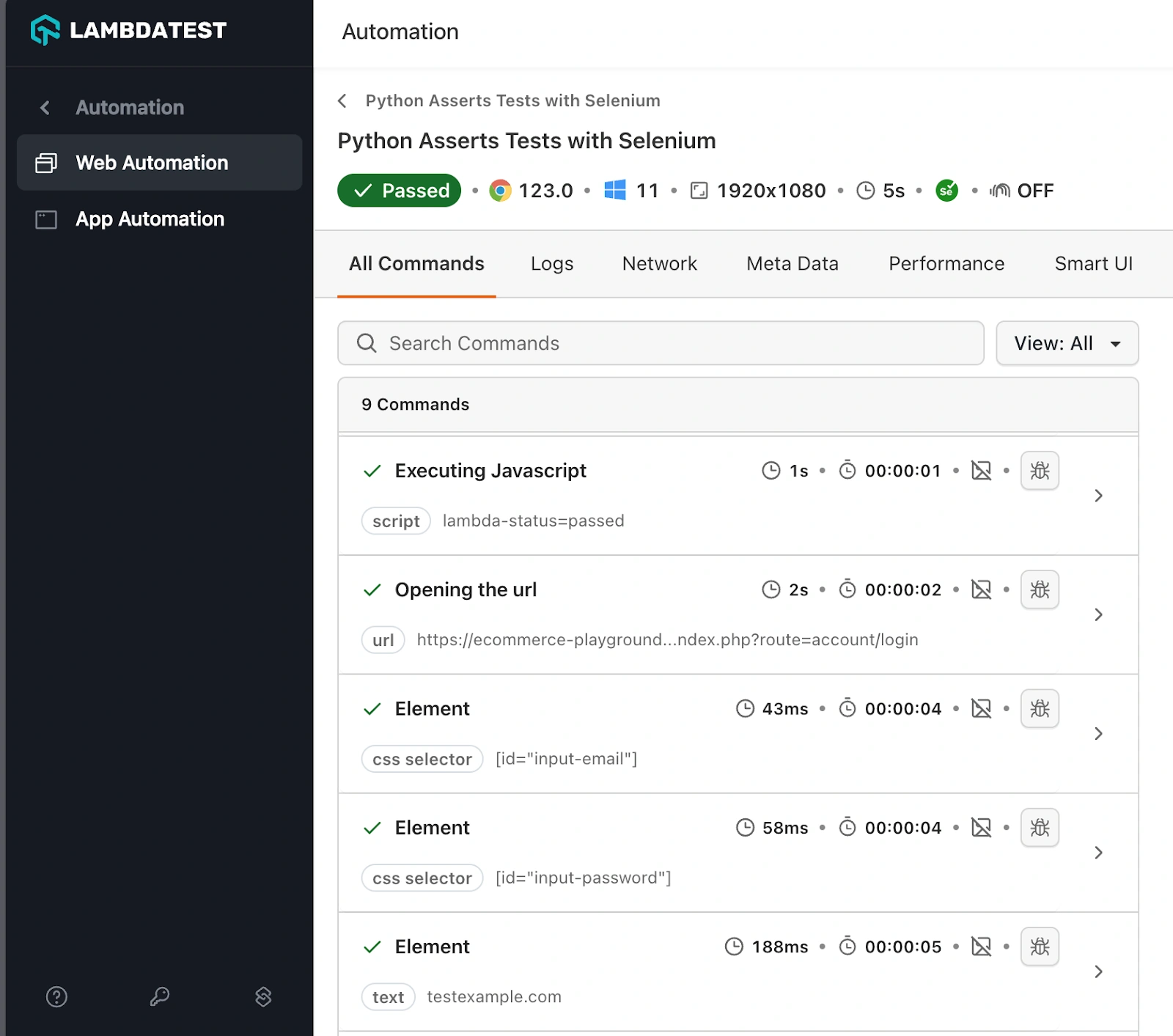Expand the Opening the url command

pyautogui.click(x=1098, y=614)
